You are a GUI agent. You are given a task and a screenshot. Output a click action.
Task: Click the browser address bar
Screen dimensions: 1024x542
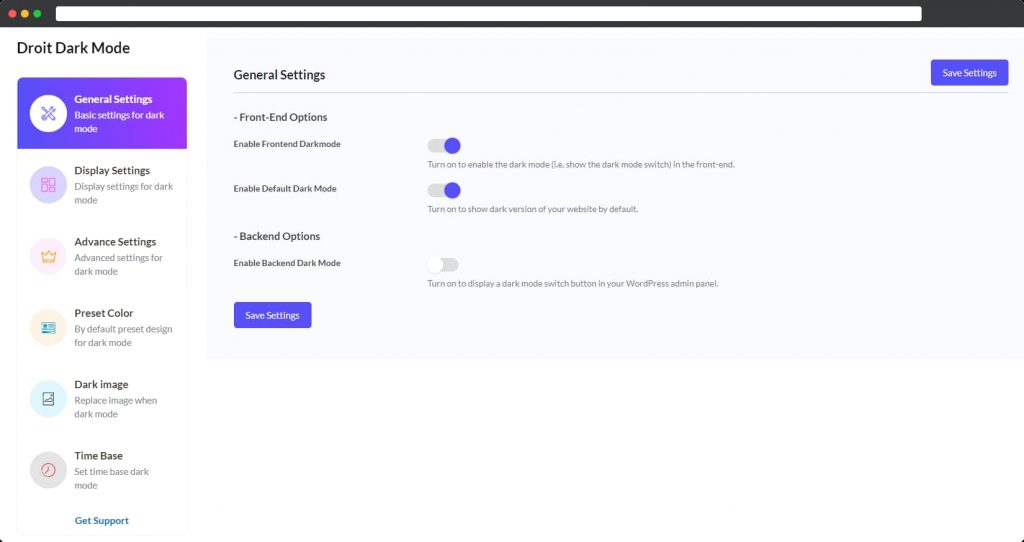(488, 13)
